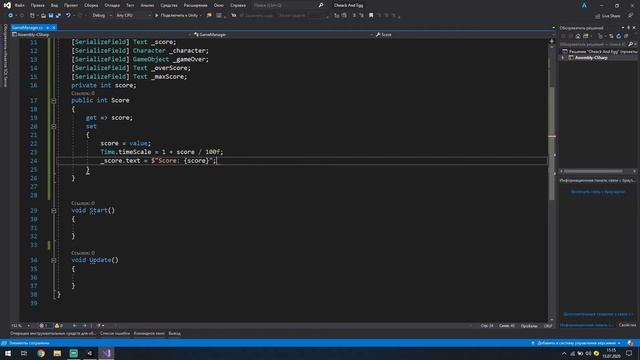Collapse the Start method at line 29
The width and height of the screenshot is (640, 360).
pyautogui.click(x=53, y=211)
